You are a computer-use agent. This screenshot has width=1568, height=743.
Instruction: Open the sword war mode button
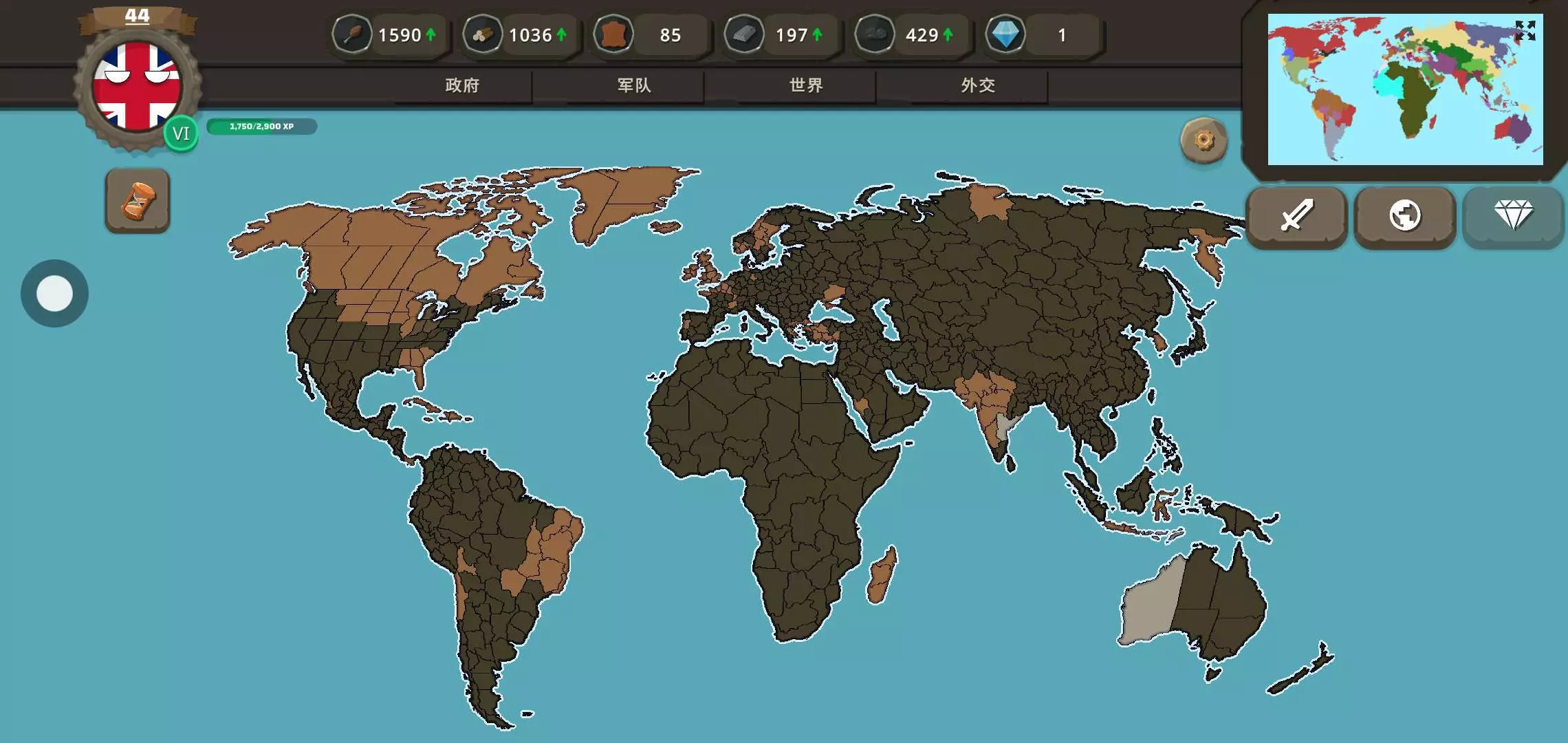[1296, 216]
